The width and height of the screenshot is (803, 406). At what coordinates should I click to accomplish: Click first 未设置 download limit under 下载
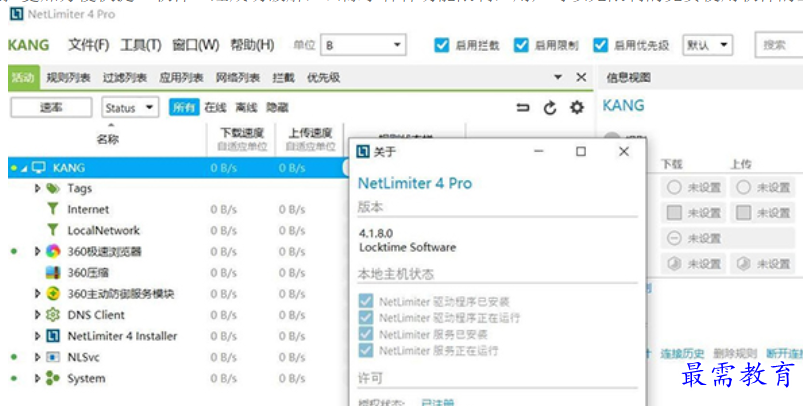(693, 187)
